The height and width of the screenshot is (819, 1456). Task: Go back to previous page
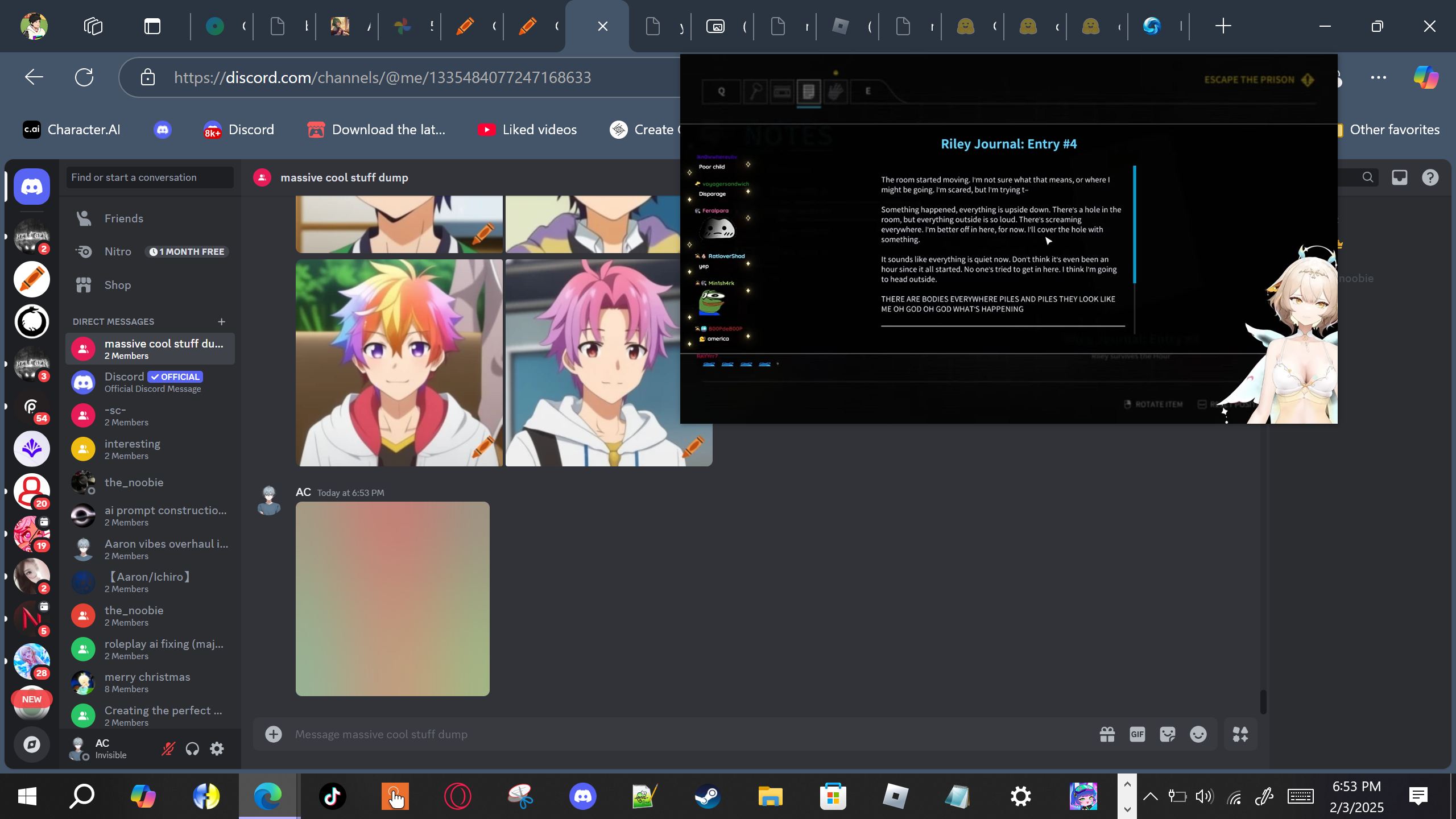[x=34, y=77]
